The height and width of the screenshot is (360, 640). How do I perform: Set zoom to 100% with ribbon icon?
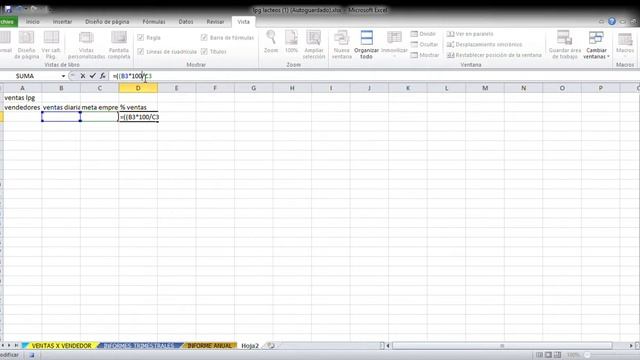pos(291,37)
